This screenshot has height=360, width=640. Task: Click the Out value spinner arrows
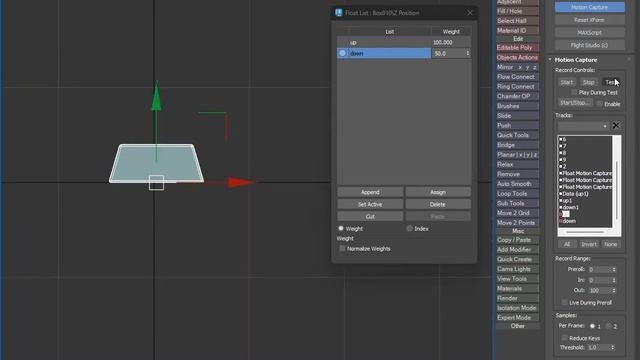click(x=613, y=290)
